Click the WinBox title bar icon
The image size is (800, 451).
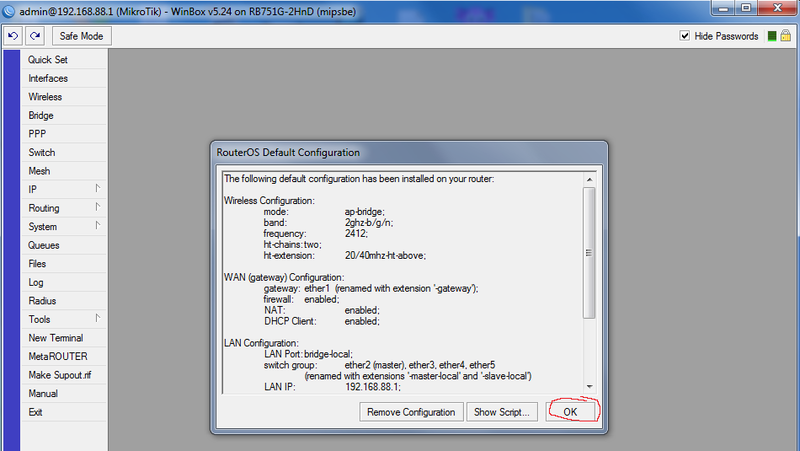pyautogui.click(x=9, y=11)
